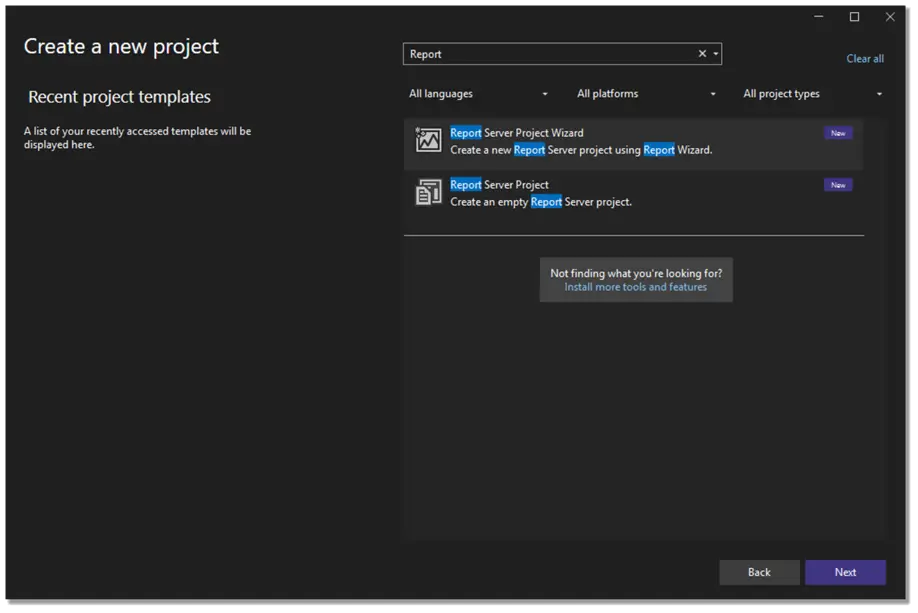
Task: Click the Report Server Project template icon
Action: coord(429,193)
